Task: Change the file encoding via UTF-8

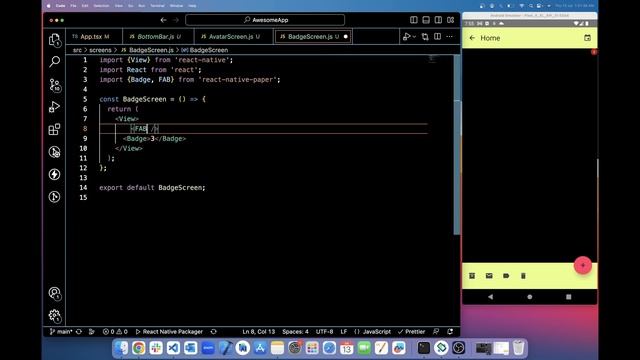Action: 324,332
